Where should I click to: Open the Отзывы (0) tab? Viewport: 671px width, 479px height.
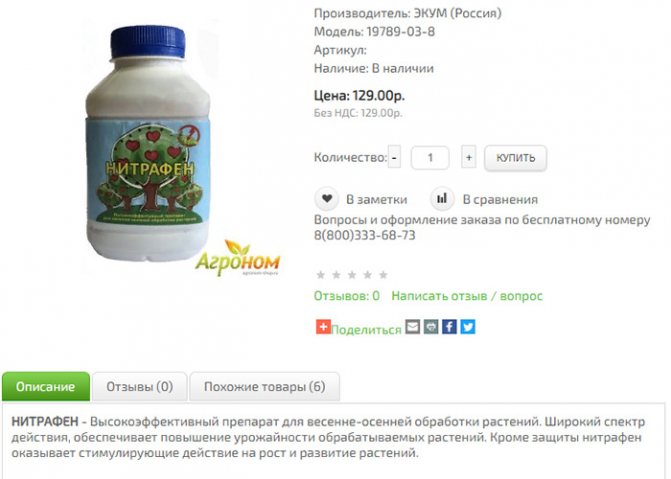tap(140, 387)
